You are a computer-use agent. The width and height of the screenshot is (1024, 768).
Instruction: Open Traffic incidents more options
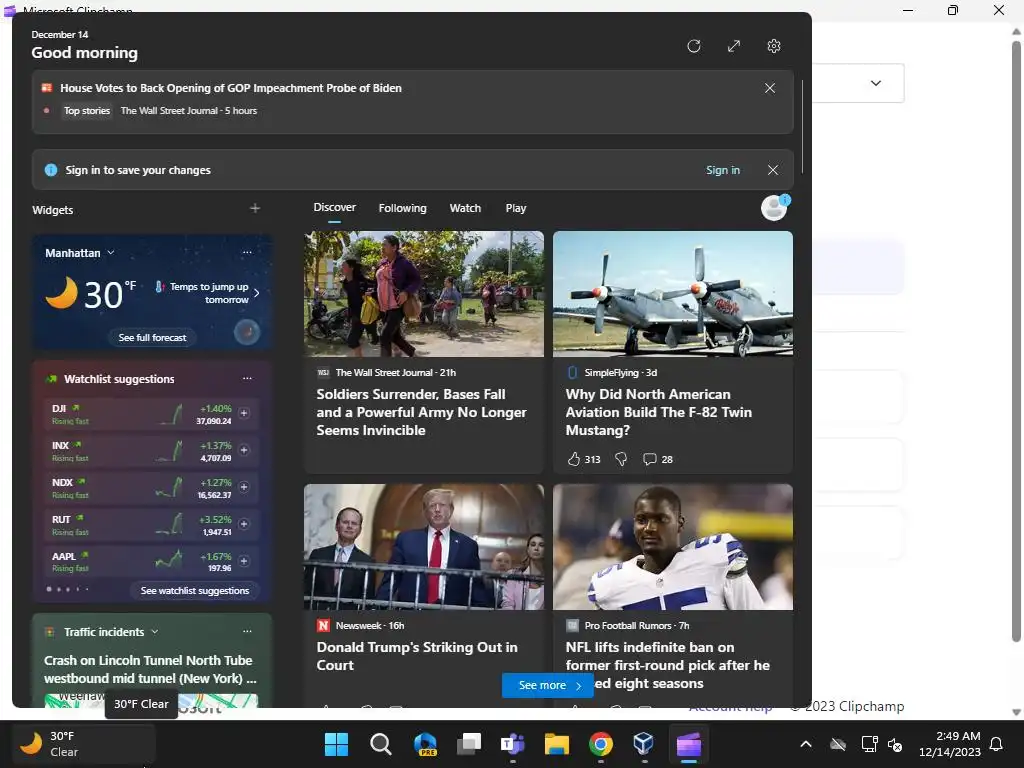(247, 631)
